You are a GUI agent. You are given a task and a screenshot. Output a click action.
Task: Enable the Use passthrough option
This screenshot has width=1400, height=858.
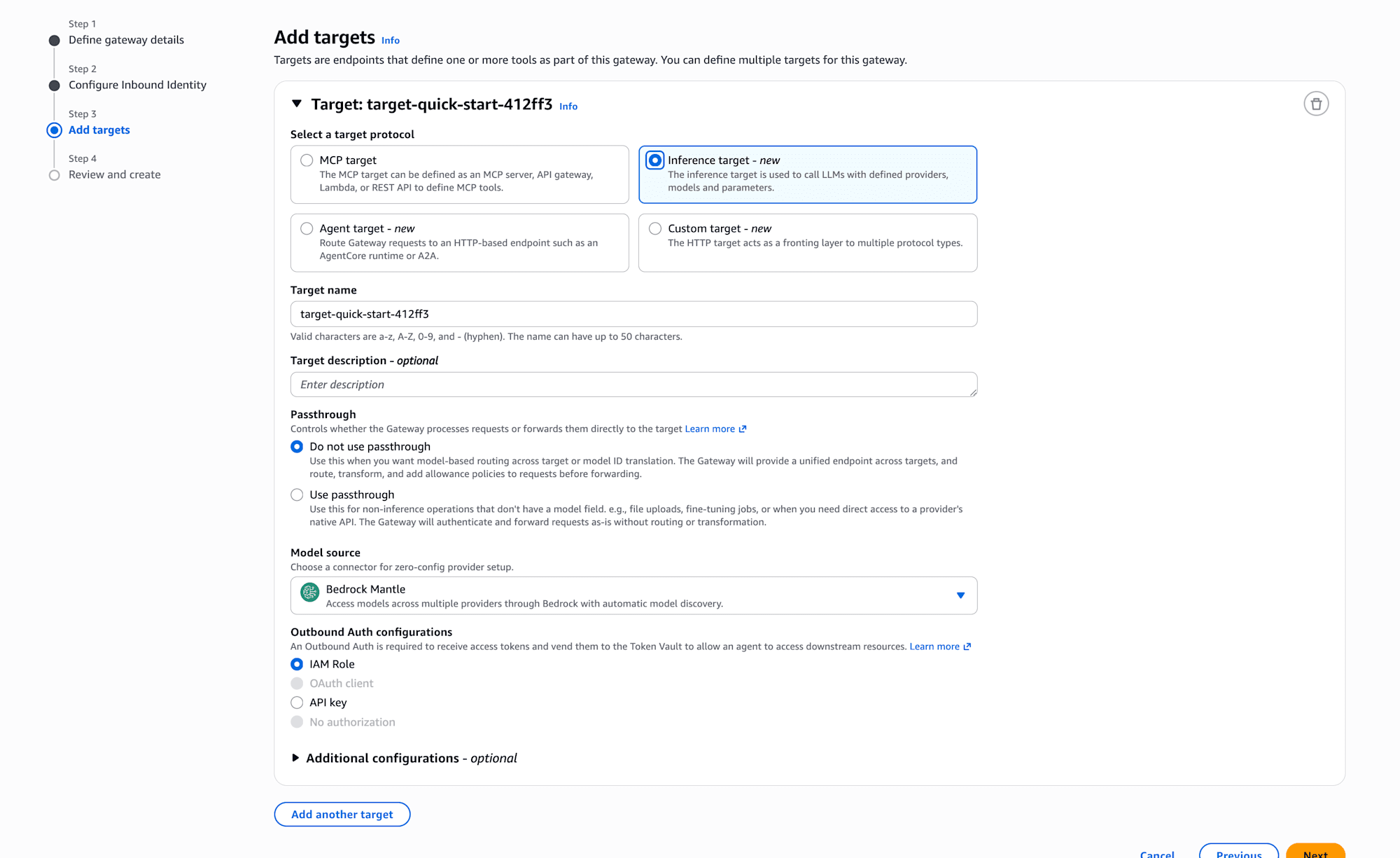pos(297,494)
